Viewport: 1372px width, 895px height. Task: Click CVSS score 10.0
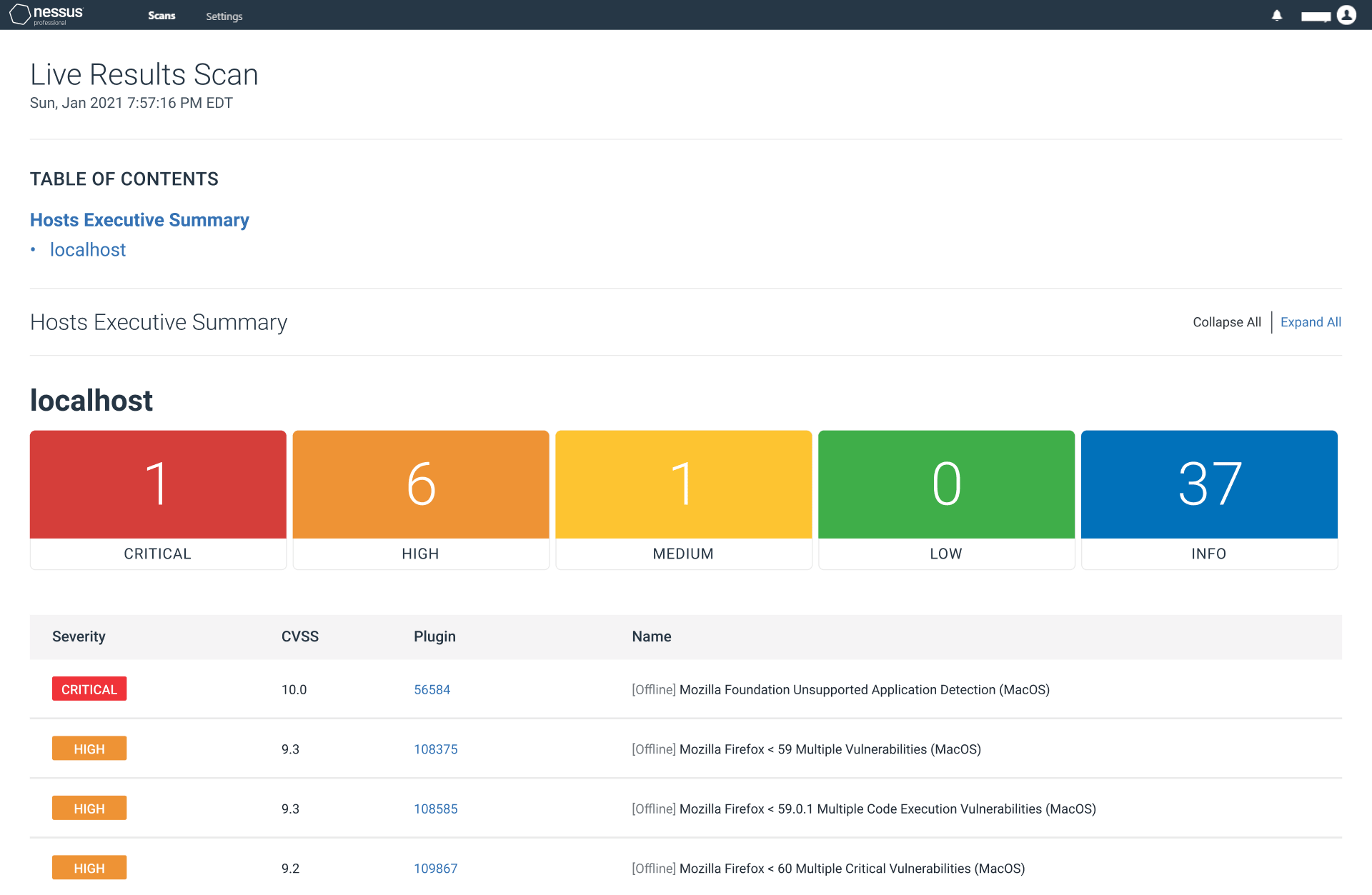(294, 689)
